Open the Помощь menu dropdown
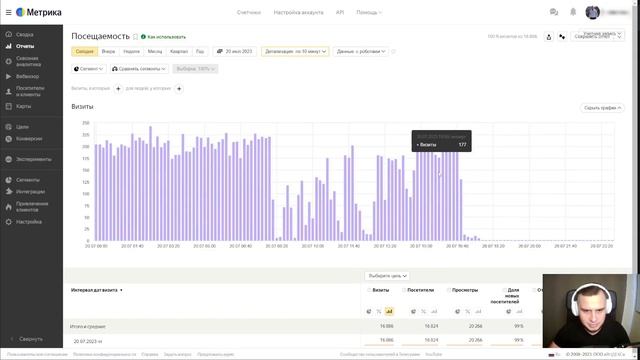 pyautogui.click(x=369, y=13)
